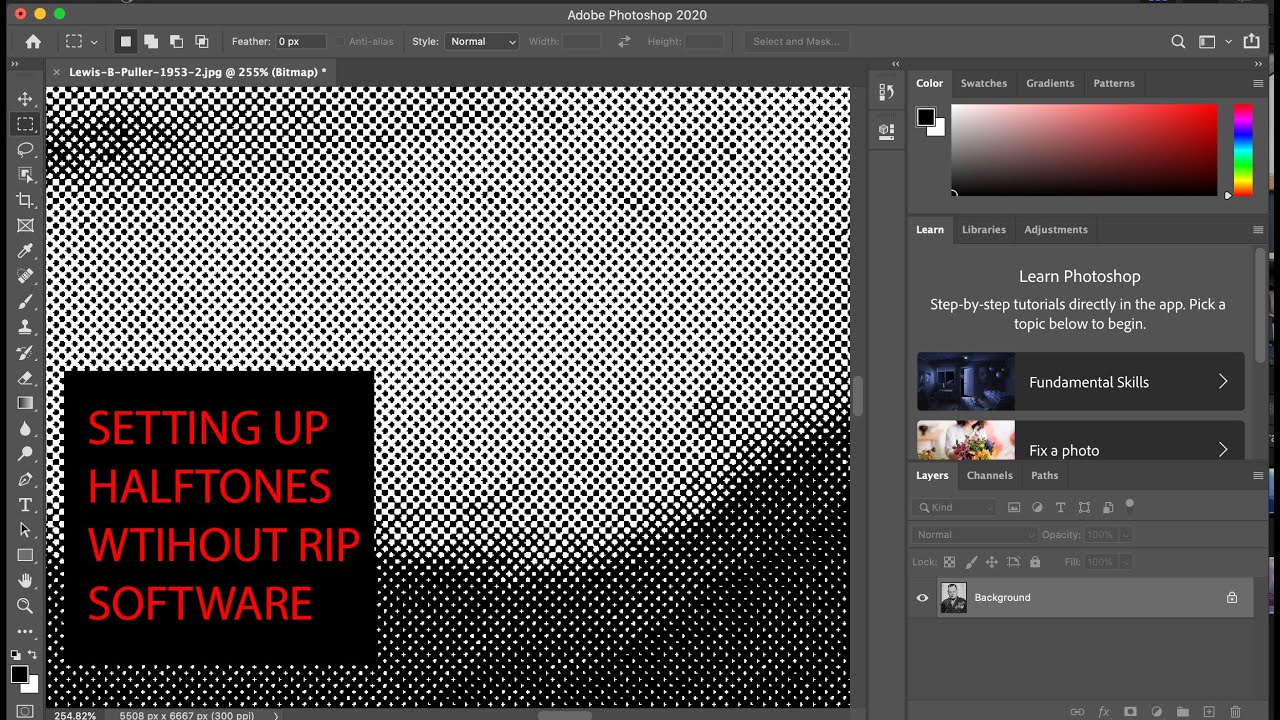The image size is (1280, 720).
Task: Close the Lewis-B-Puller-1953-2.jpg document tab
Action: [x=57, y=72]
